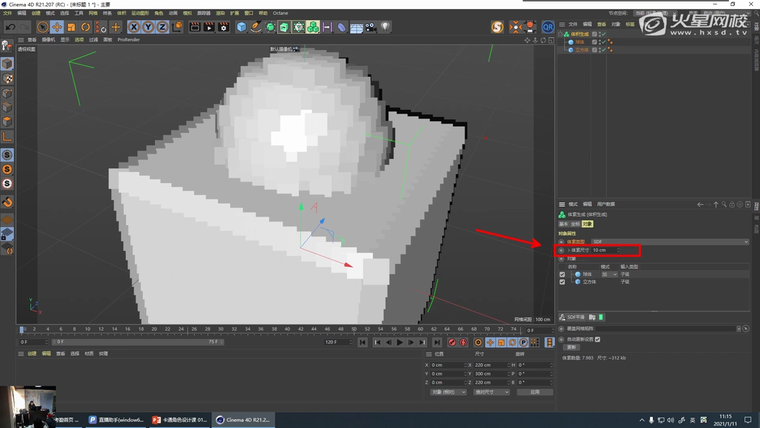Click the Undo arrow in top toolbar

point(10,27)
